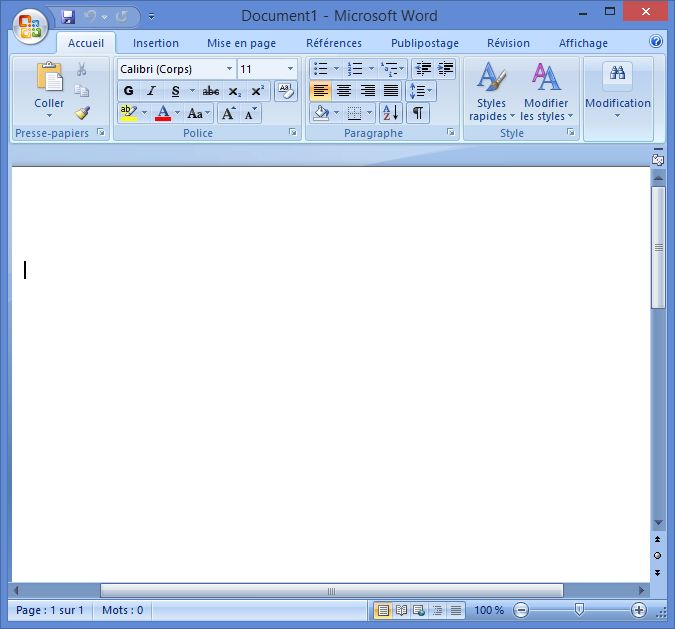Expand the underline style dropdown arrow
The image size is (675, 629).
click(x=192, y=91)
